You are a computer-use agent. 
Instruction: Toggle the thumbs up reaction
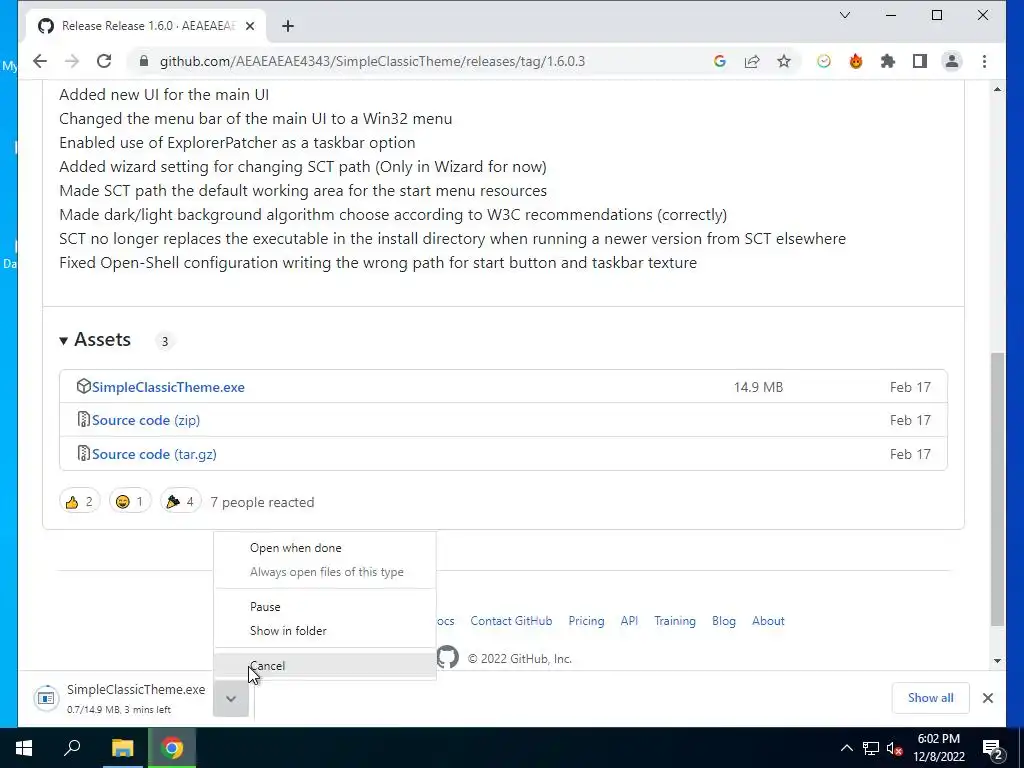pyautogui.click(x=80, y=502)
